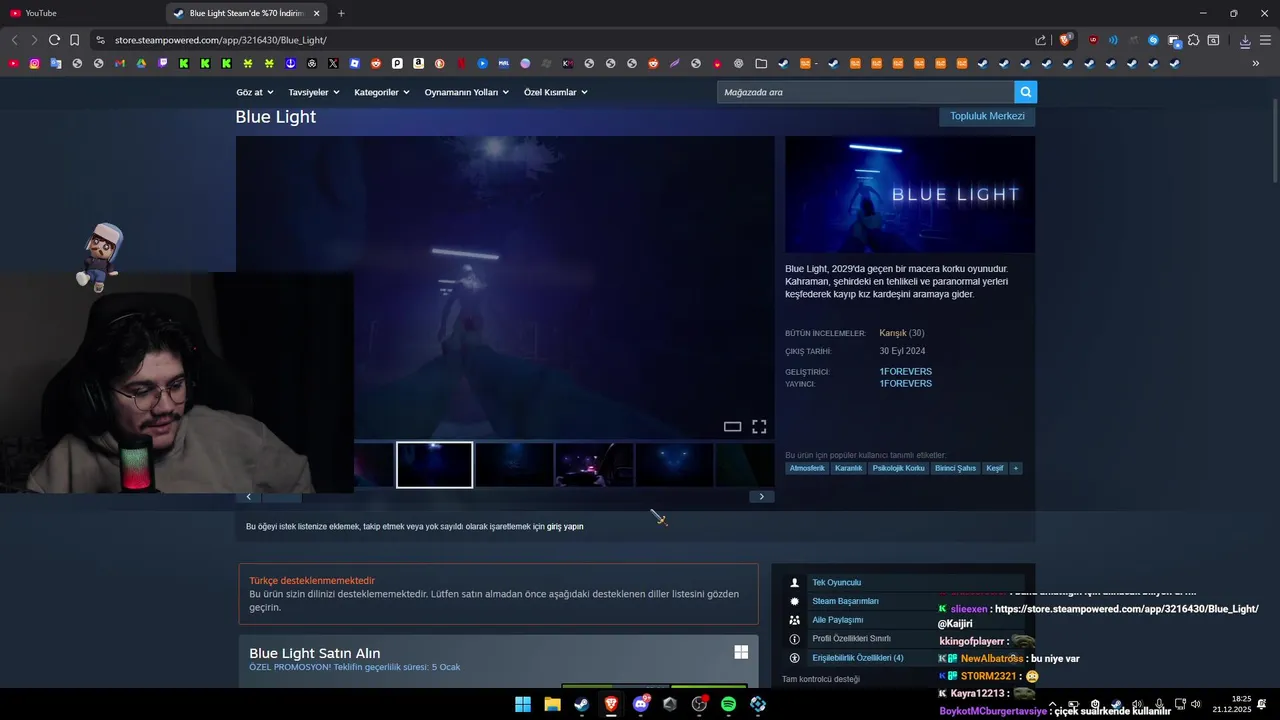Open the Gmail bookmark icon

pyautogui.click(x=120, y=63)
